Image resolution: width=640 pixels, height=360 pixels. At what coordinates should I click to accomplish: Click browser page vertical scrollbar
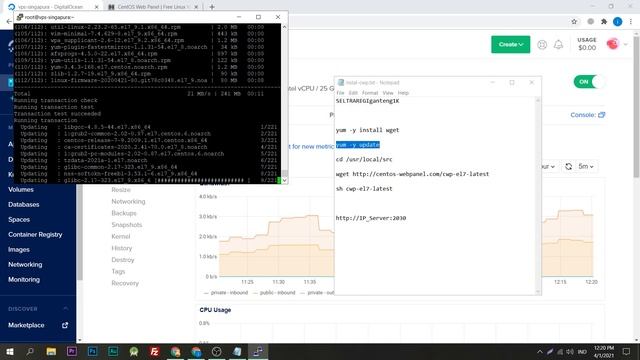click(x=636, y=186)
